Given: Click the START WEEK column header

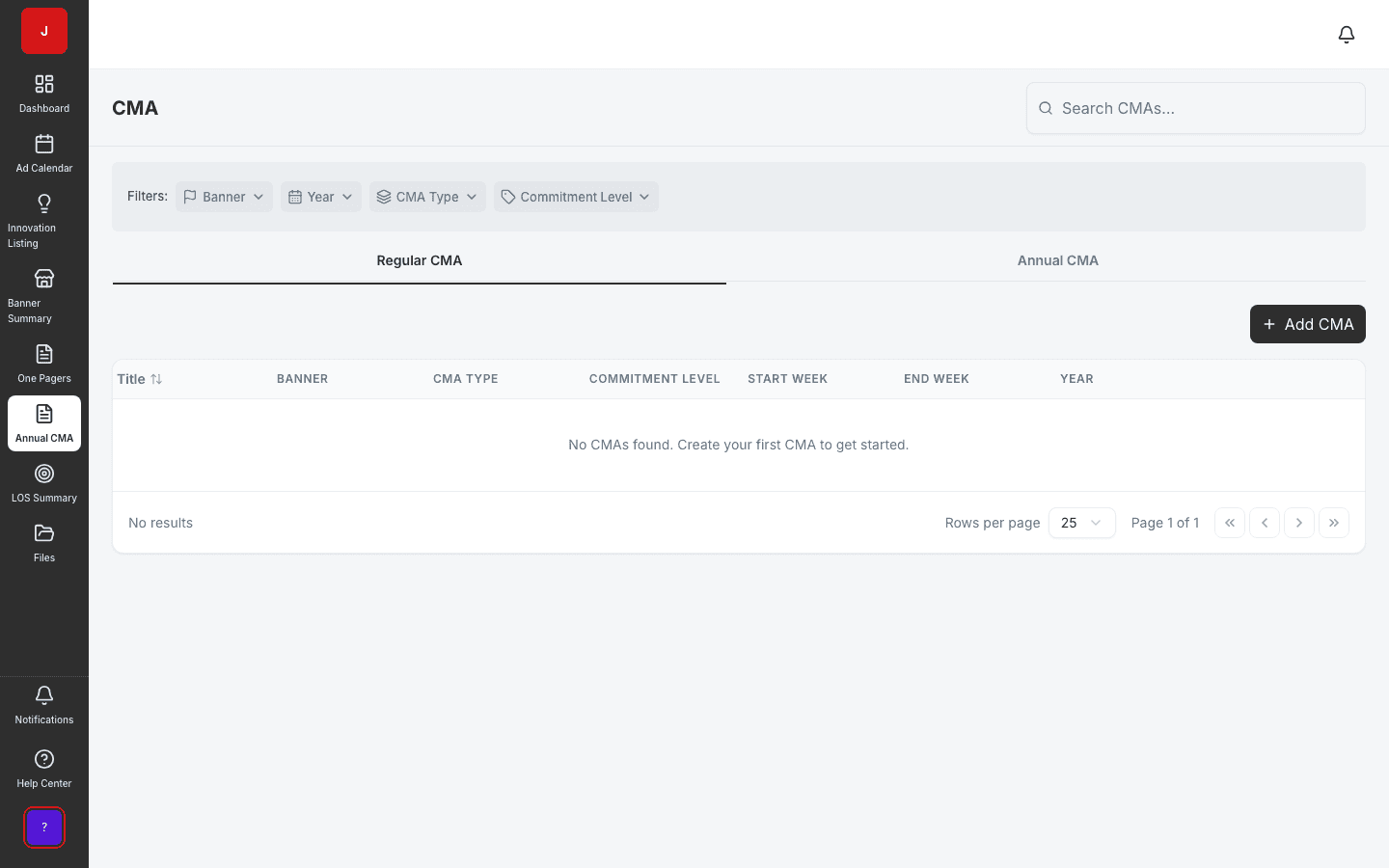Looking at the screenshot, I should click(x=788, y=379).
